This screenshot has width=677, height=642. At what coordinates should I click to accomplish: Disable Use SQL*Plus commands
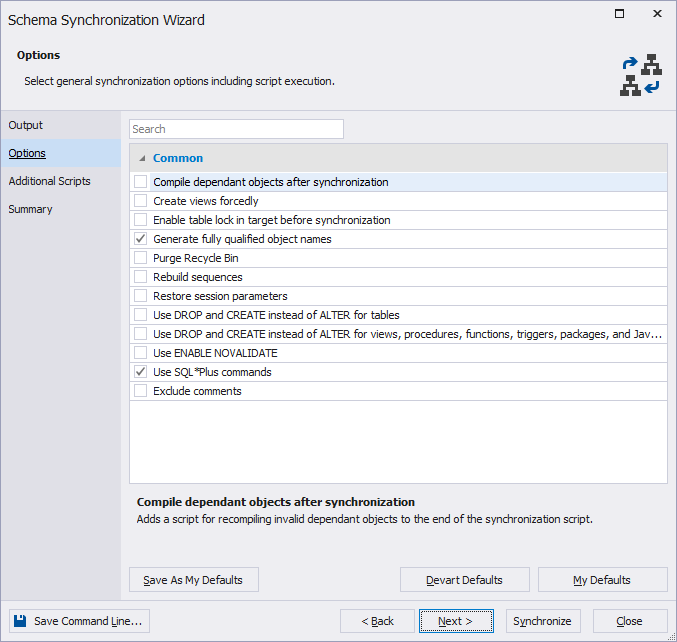[140, 372]
